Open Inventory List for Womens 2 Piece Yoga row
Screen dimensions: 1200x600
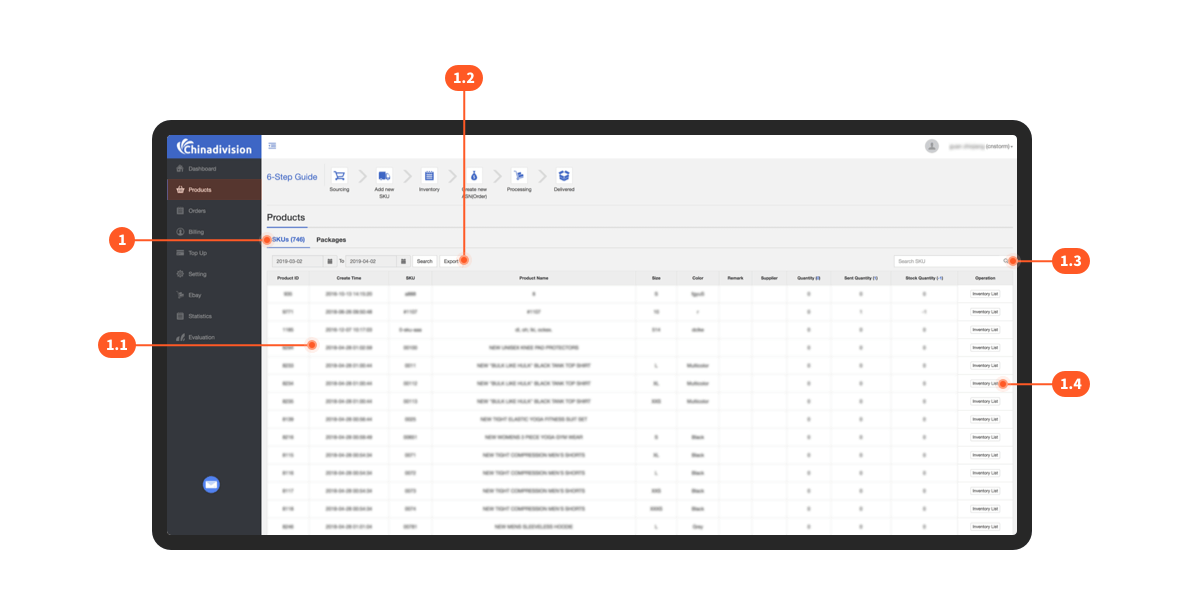[985, 437]
